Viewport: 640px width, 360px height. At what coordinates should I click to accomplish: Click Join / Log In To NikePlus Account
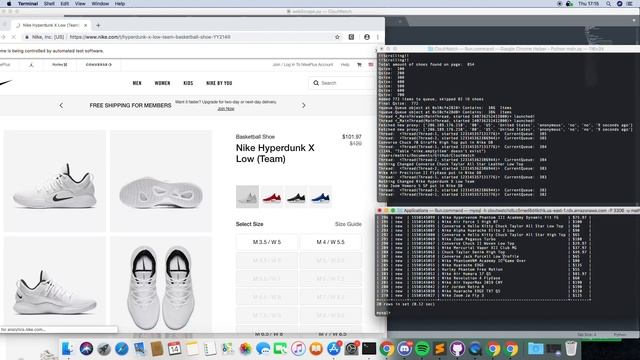click(x=302, y=64)
